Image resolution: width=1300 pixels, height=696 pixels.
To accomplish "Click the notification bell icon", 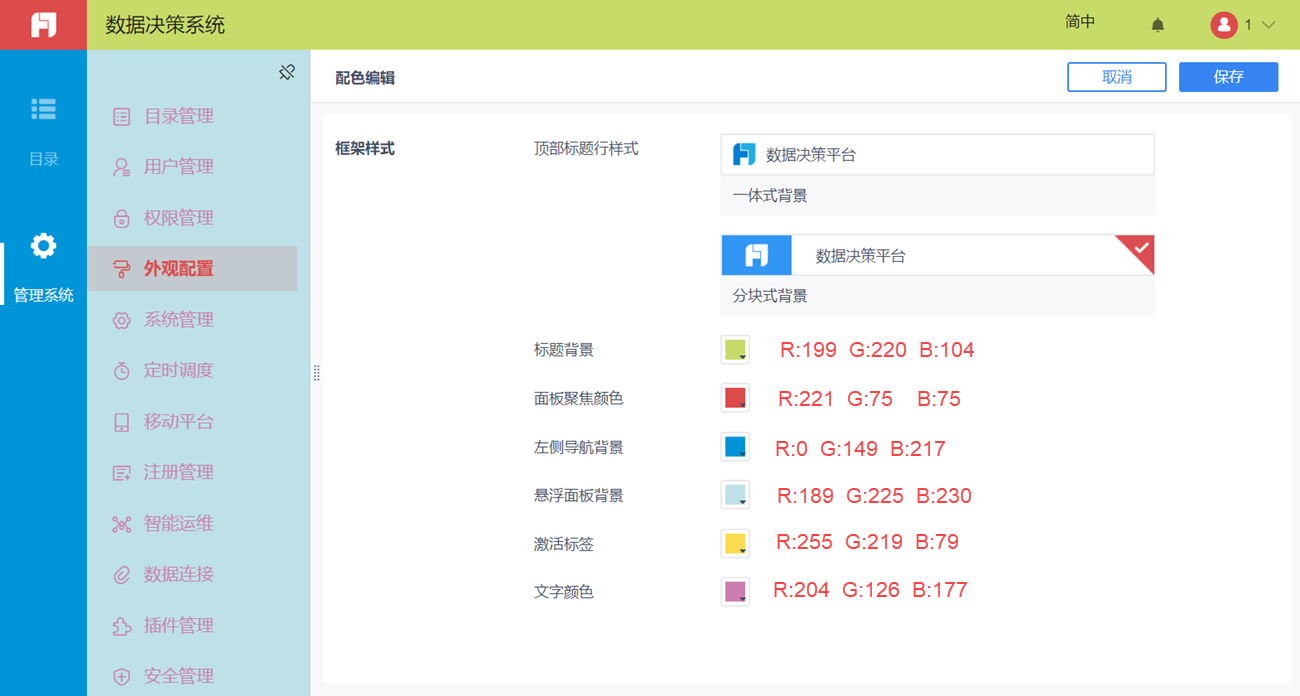I will (x=1158, y=25).
